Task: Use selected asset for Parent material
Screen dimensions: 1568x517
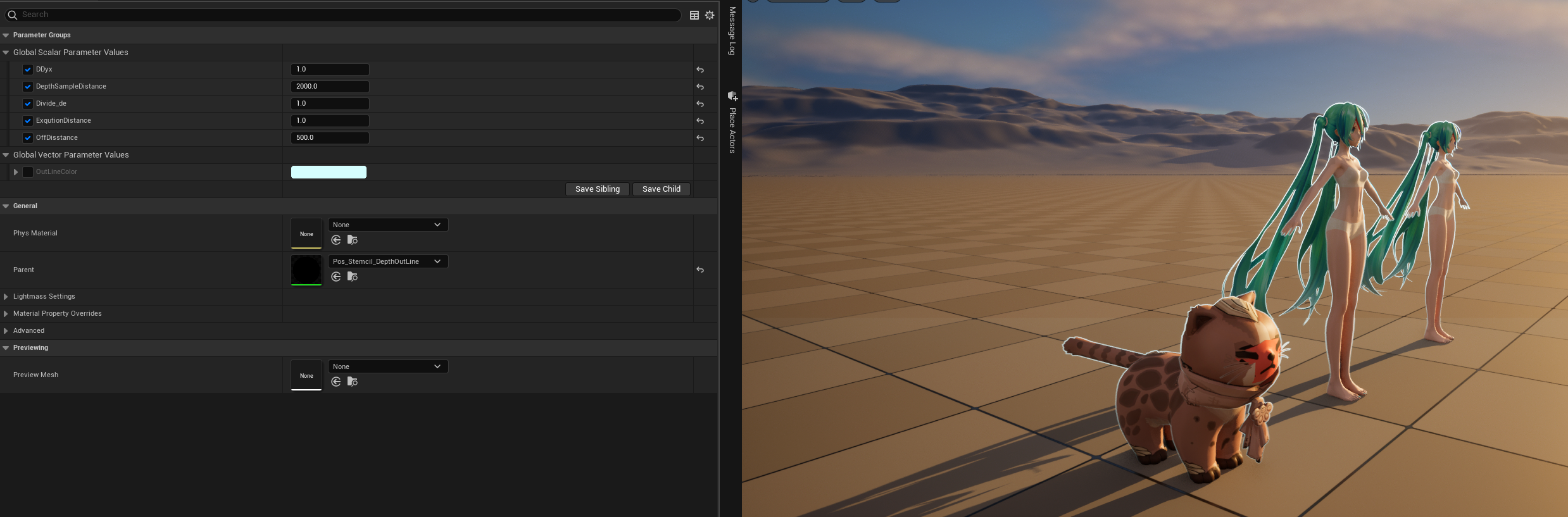Action: 336,277
